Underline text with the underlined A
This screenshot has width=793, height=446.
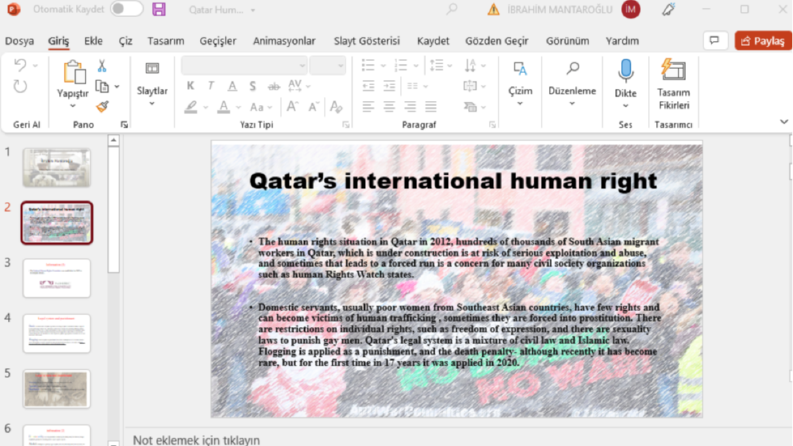(x=232, y=86)
